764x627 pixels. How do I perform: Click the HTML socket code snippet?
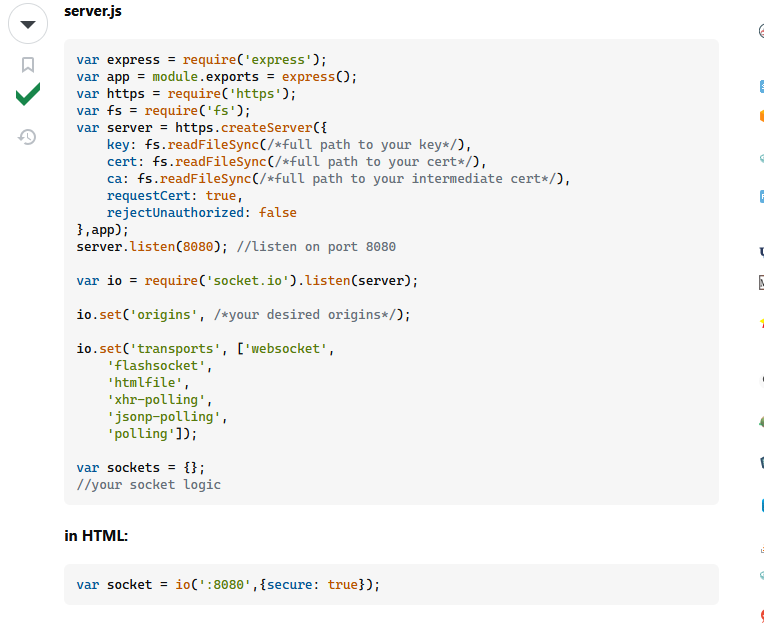(x=228, y=585)
